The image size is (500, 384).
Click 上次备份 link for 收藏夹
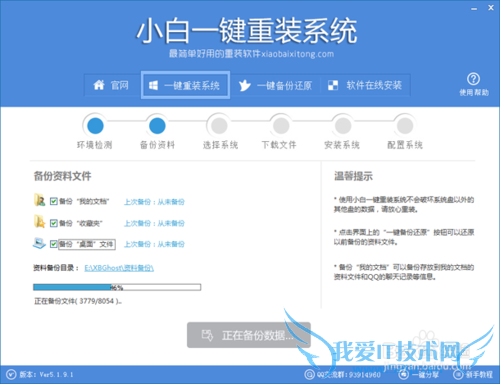pyautogui.click(x=154, y=223)
